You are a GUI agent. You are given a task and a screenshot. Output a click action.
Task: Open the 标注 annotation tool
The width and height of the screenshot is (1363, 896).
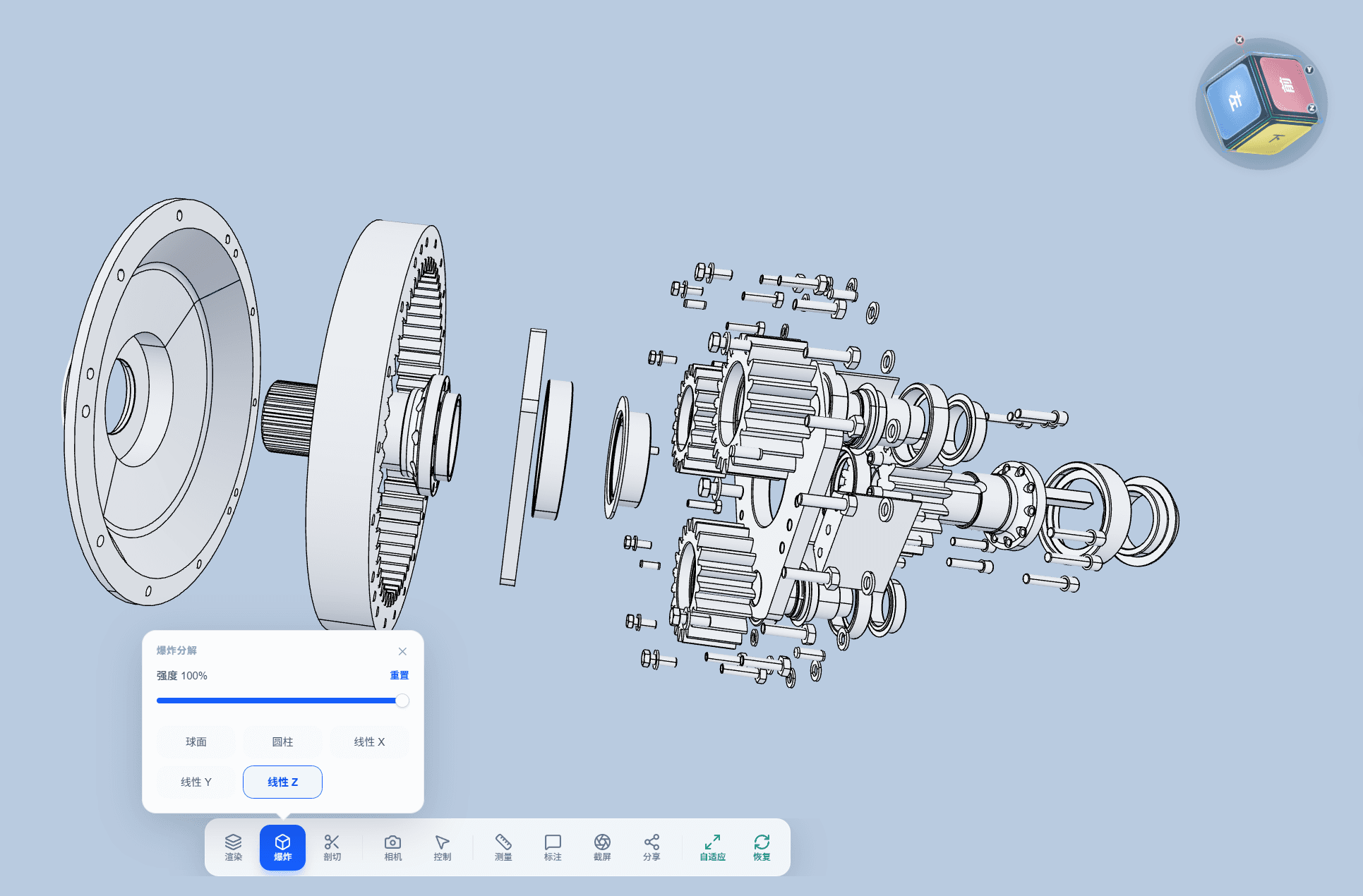553,847
